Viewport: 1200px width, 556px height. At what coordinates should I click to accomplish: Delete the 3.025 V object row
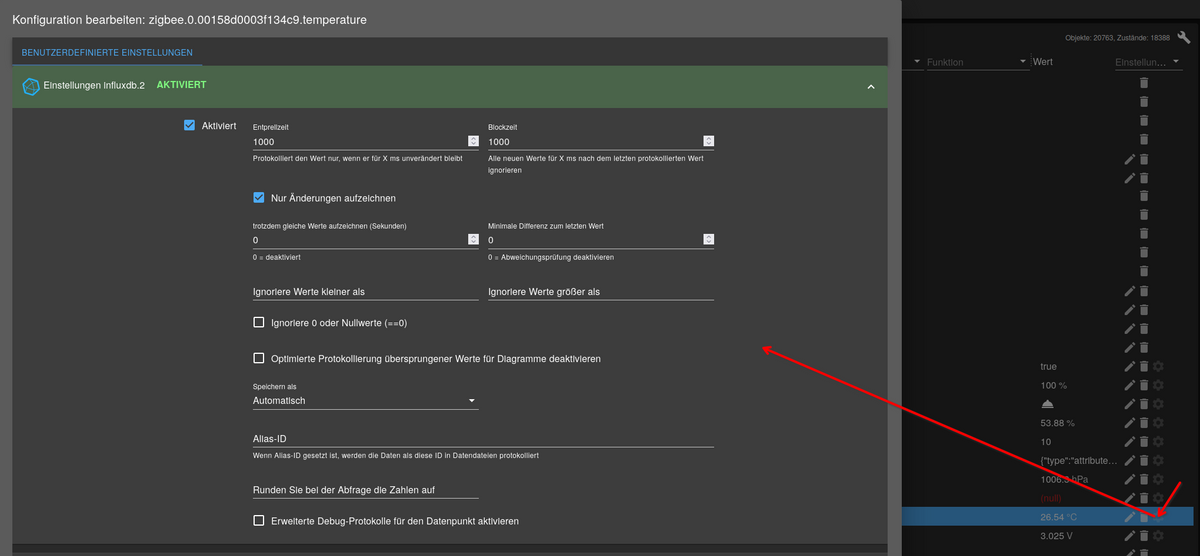pos(1144,536)
